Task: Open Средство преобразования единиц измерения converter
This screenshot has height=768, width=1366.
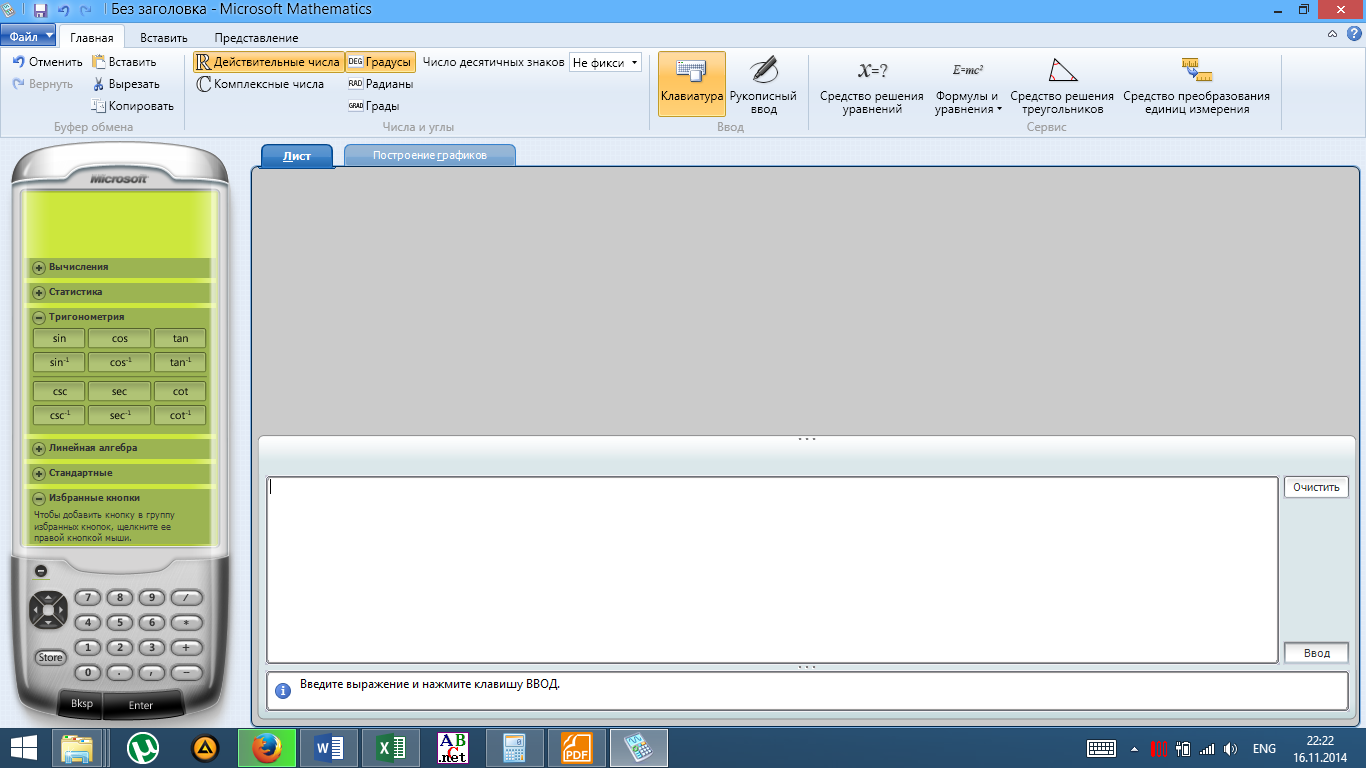Action: pyautogui.click(x=1197, y=84)
